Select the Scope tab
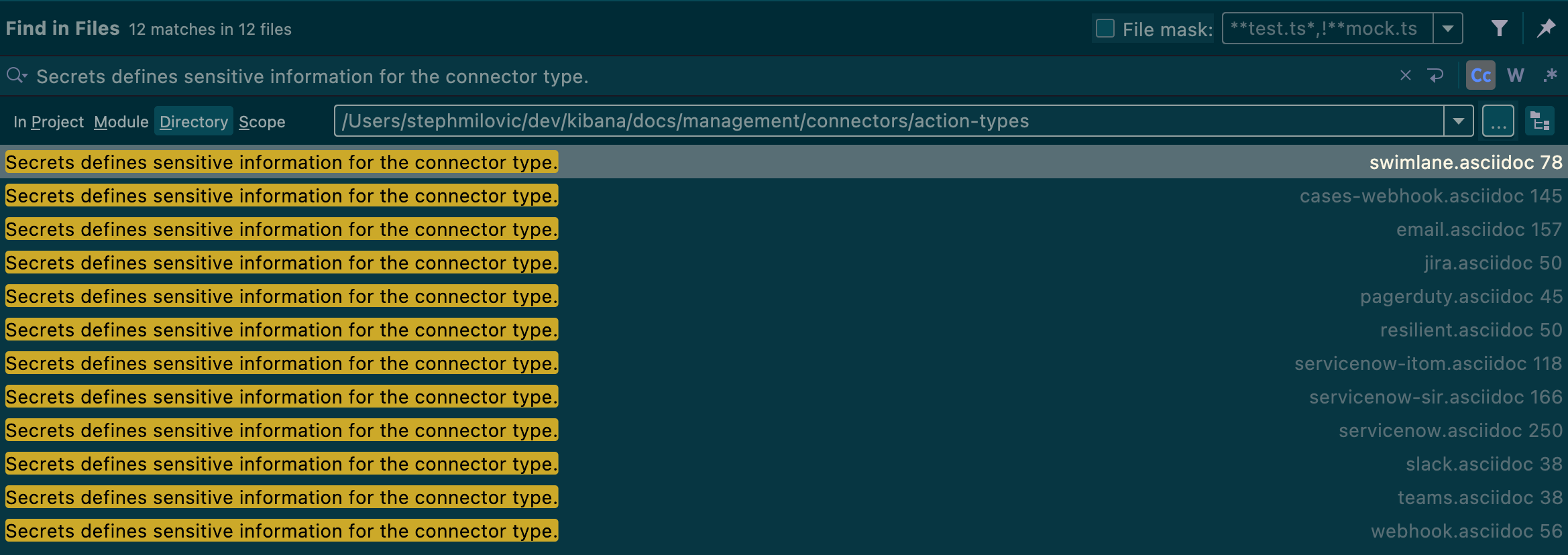This screenshot has height=555, width=1568. (x=262, y=121)
